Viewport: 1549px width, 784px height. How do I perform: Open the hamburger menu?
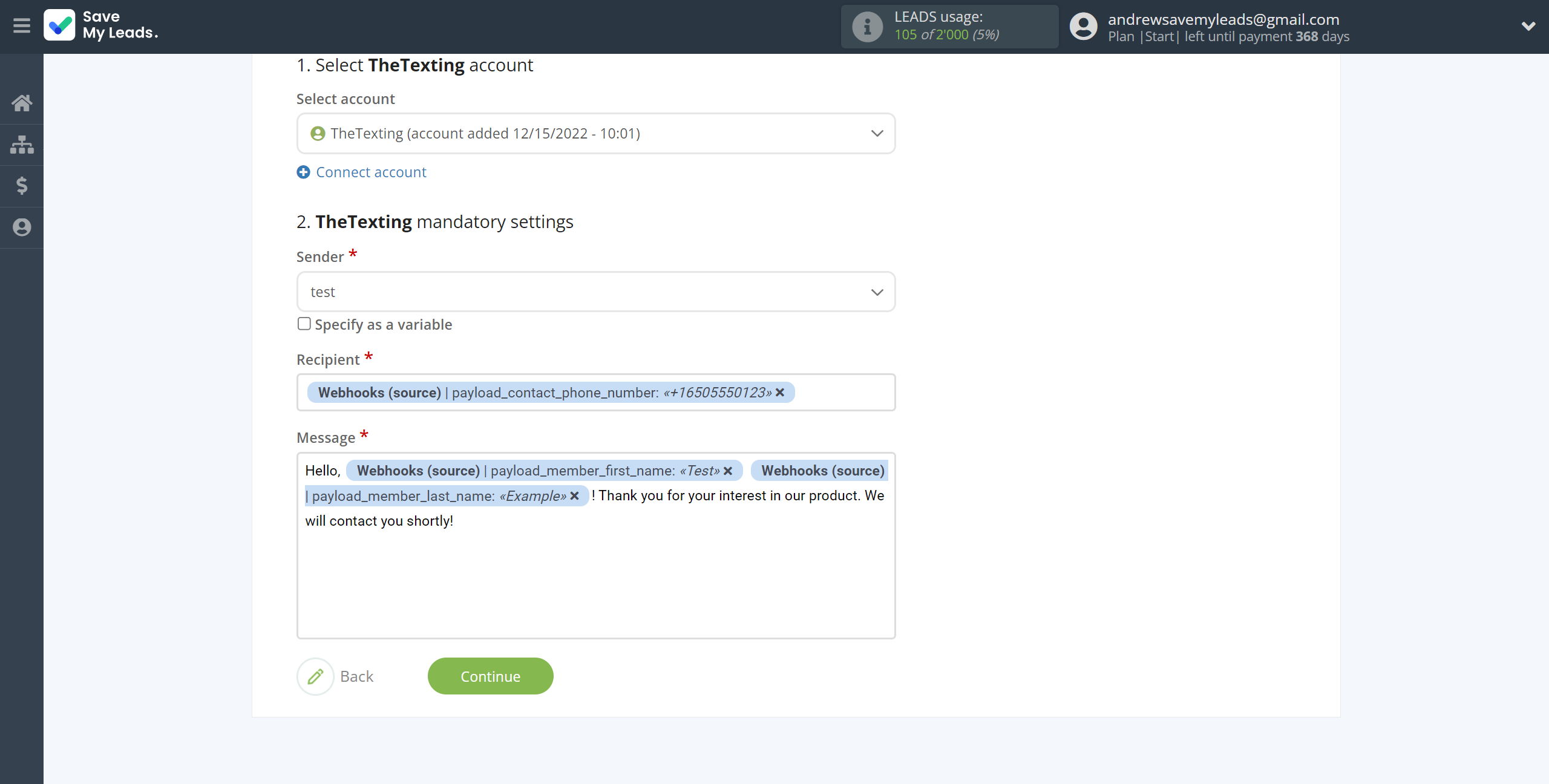(x=22, y=26)
